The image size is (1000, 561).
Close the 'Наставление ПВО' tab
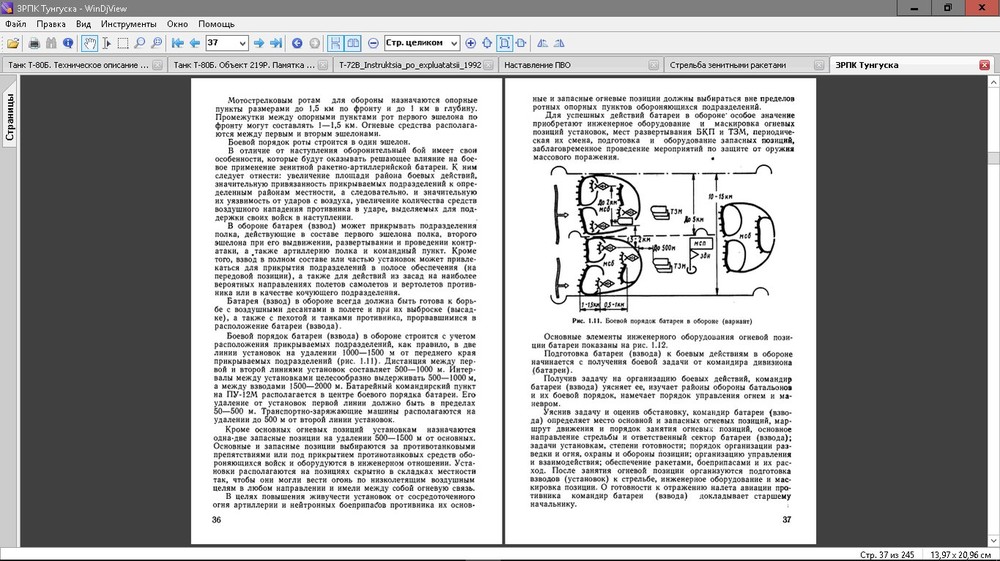pos(653,65)
